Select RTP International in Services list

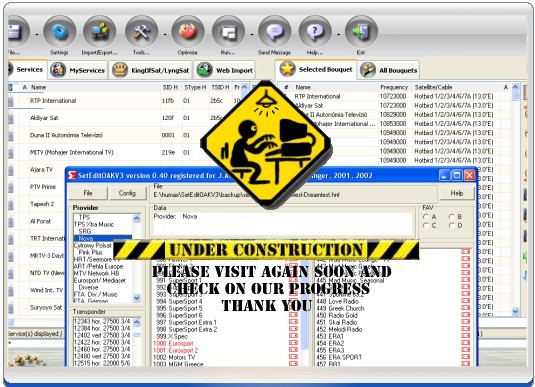(53, 101)
